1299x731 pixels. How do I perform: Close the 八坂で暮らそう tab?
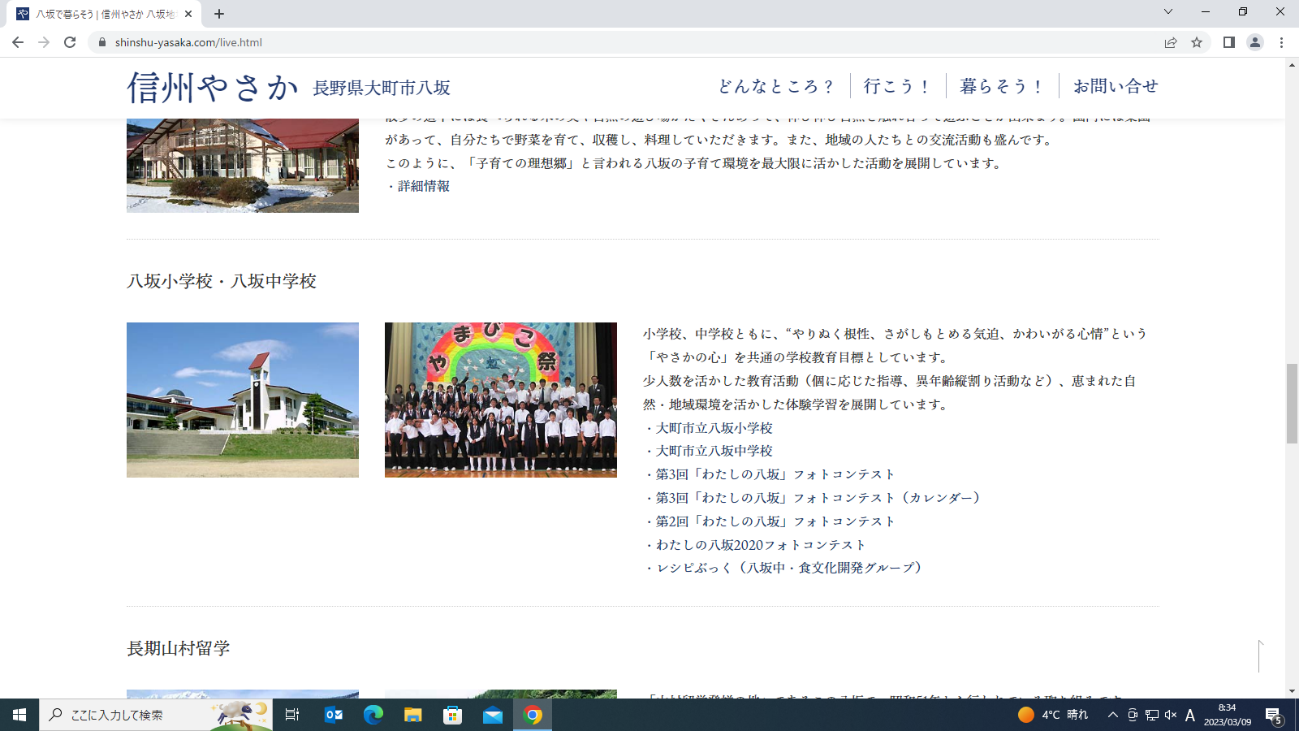[x=188, y=14]
